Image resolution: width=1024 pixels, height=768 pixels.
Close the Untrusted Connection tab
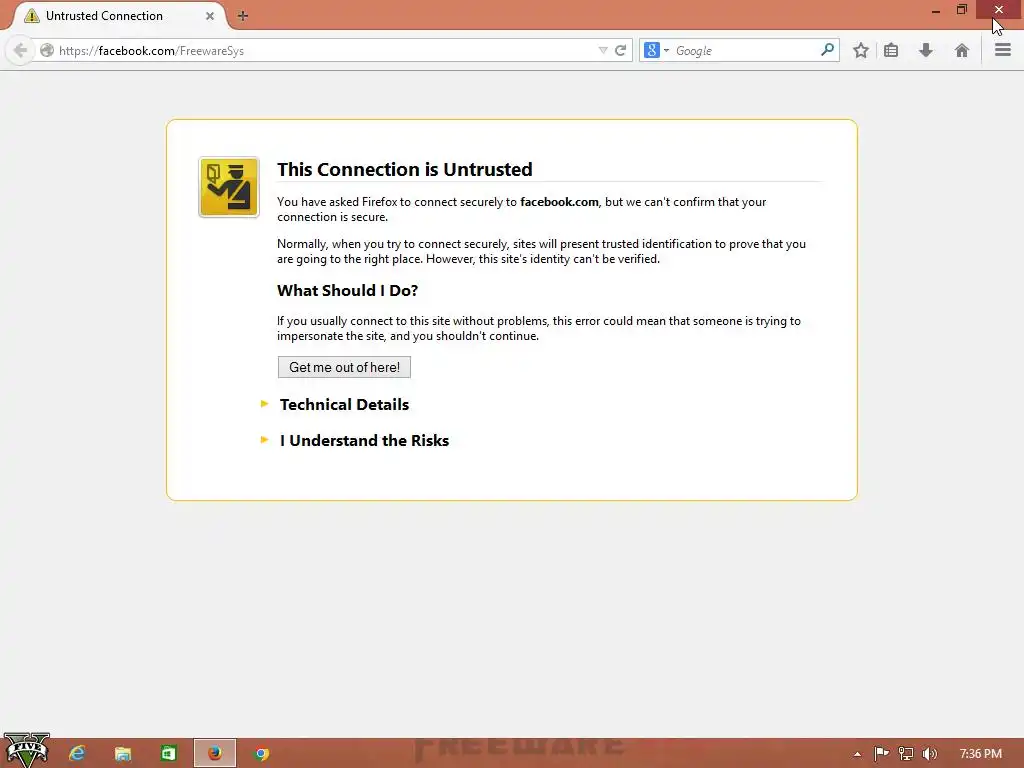210,16
